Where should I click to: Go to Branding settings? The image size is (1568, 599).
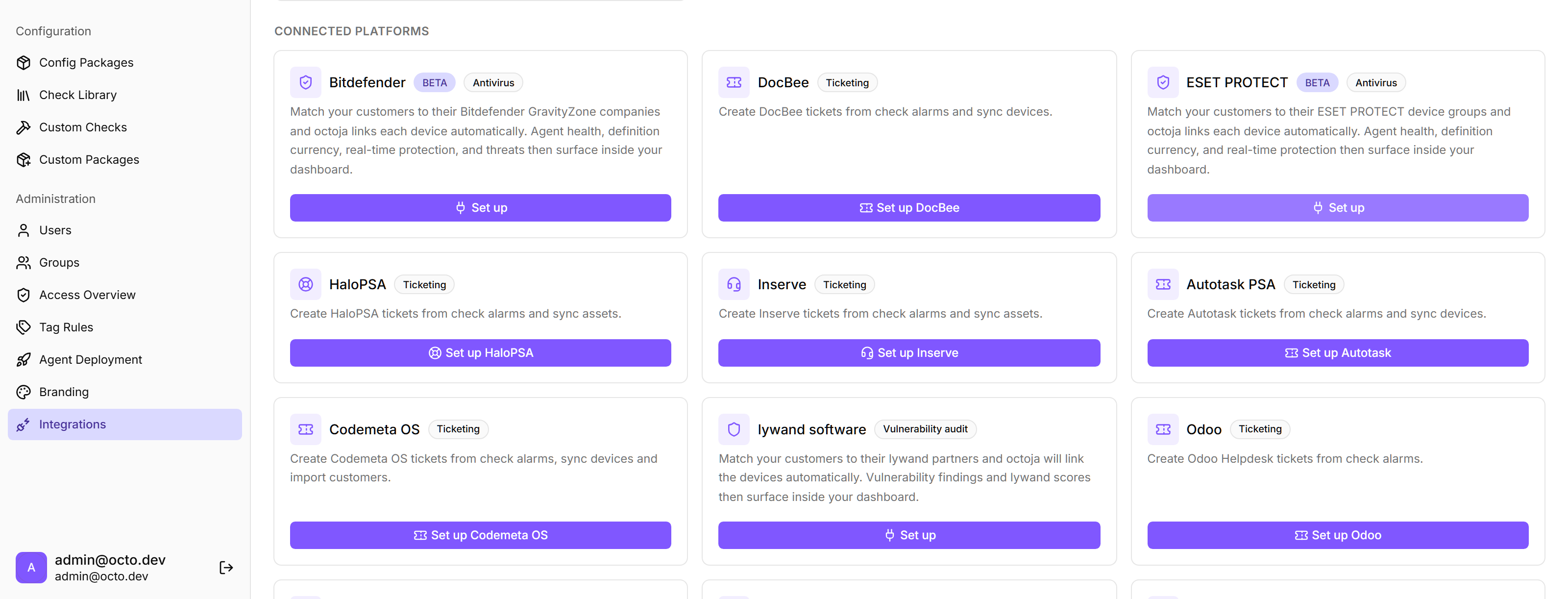(x=125, y=392)
